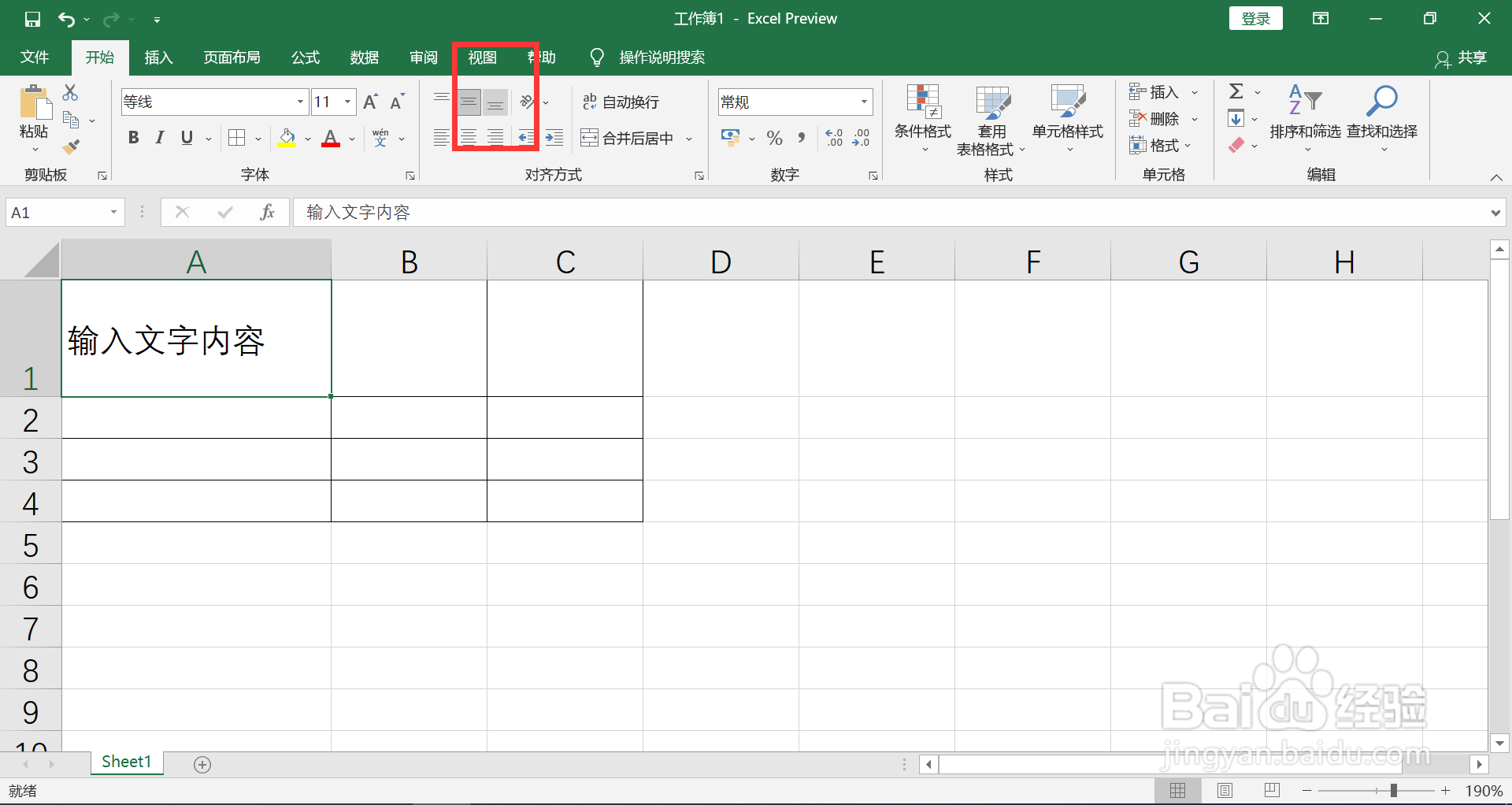Image resolution: width=1512 pixels, height=805 pixels.
Task: Align text to the bottom of the cell
Action: tap(495, 102)
